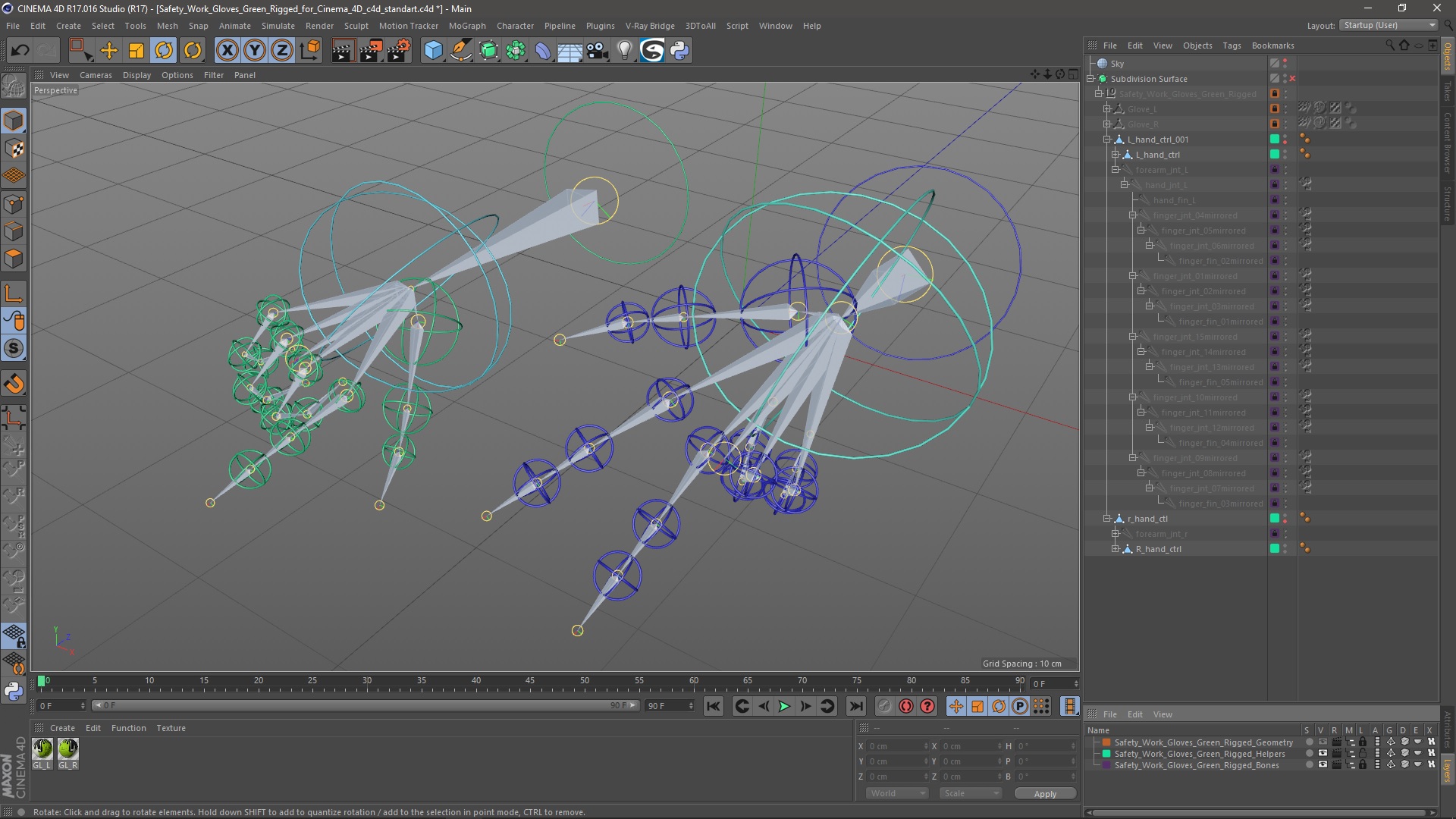Click frame 50 on the timeline ruler
Image resolution: width=1456 pixels, height=819 pixels.
[x=584, y=682]
